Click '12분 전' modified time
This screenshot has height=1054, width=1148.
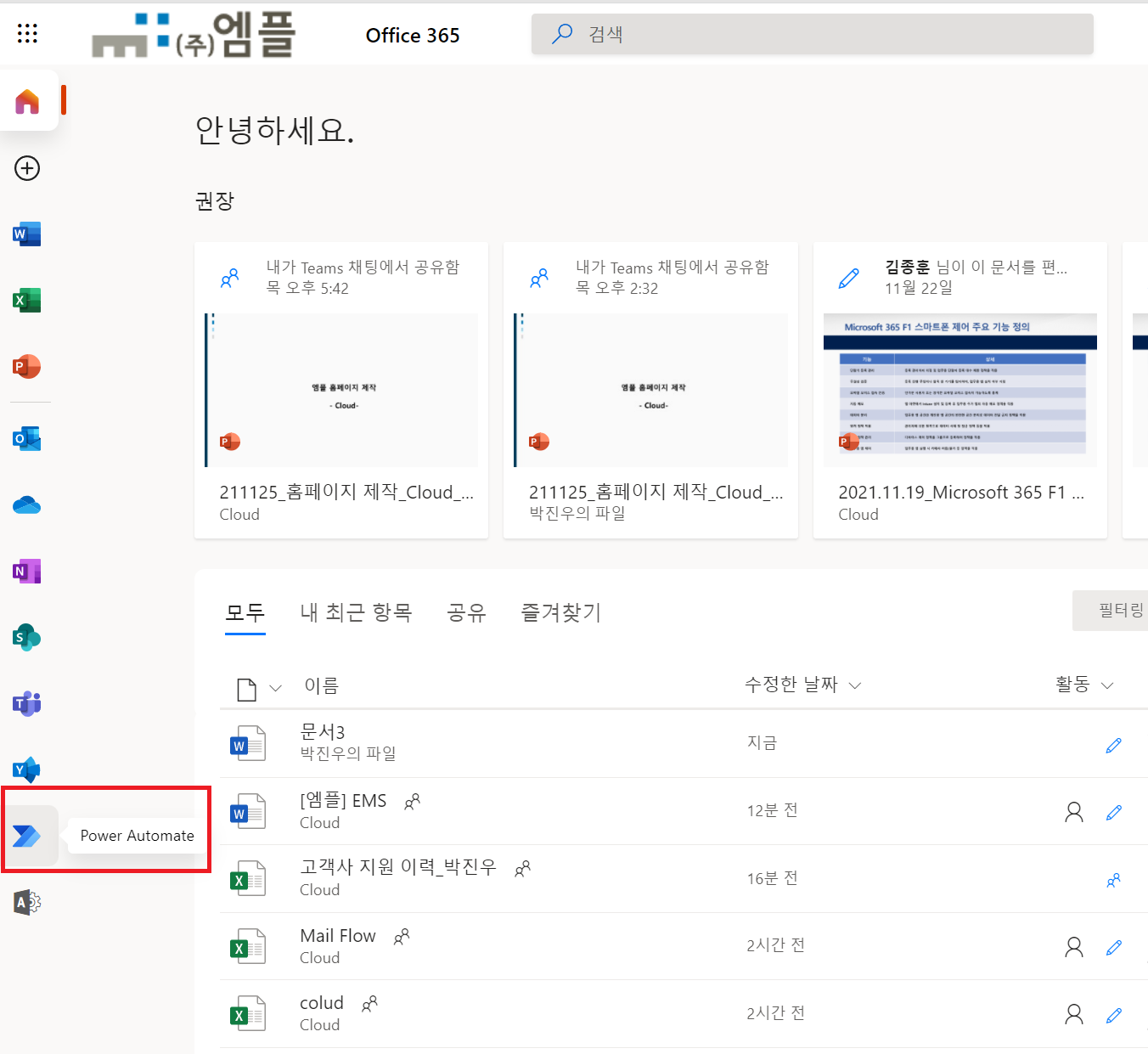click(x=772, y=810)
